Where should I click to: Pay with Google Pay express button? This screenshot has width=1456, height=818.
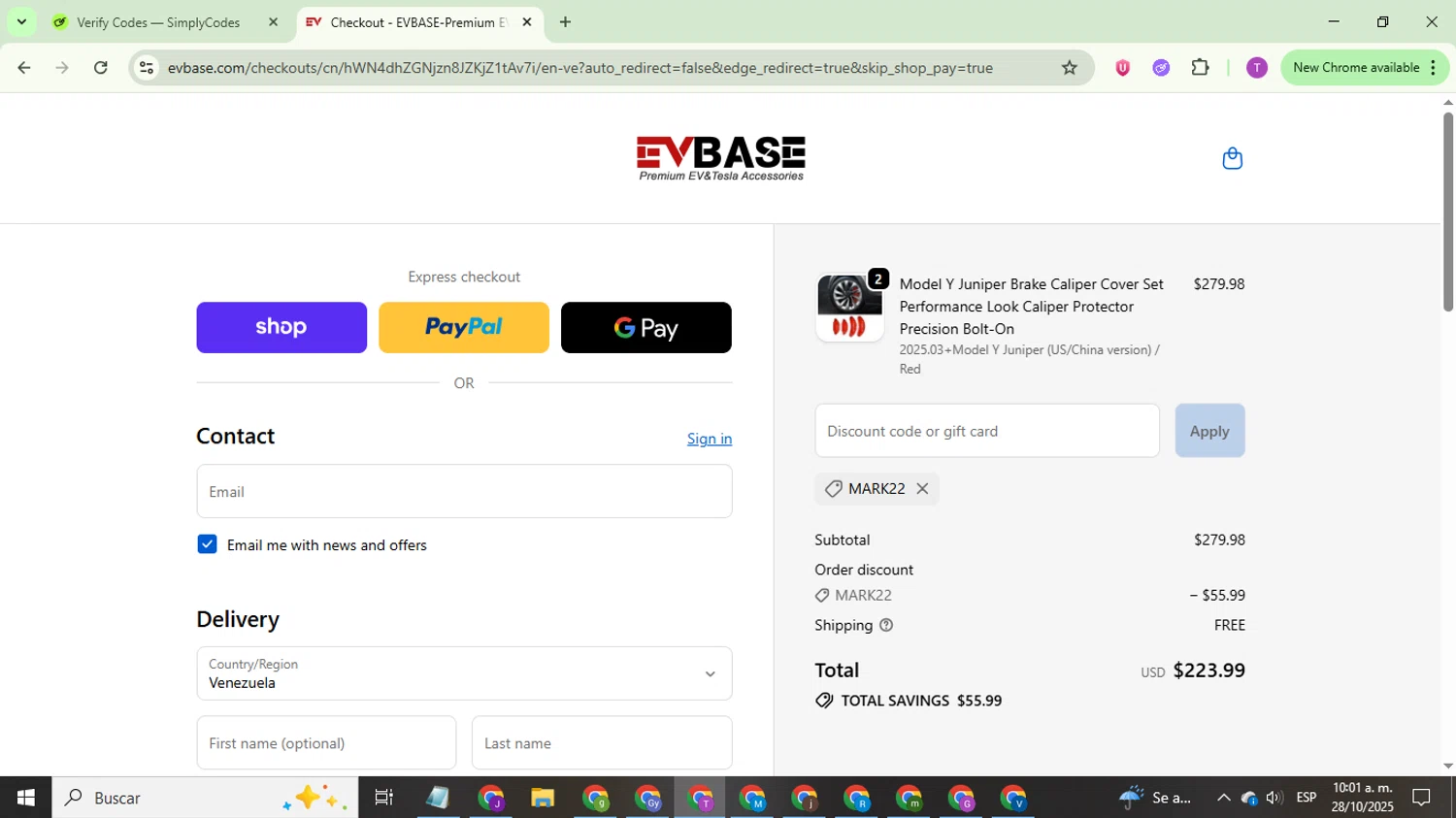646,327
